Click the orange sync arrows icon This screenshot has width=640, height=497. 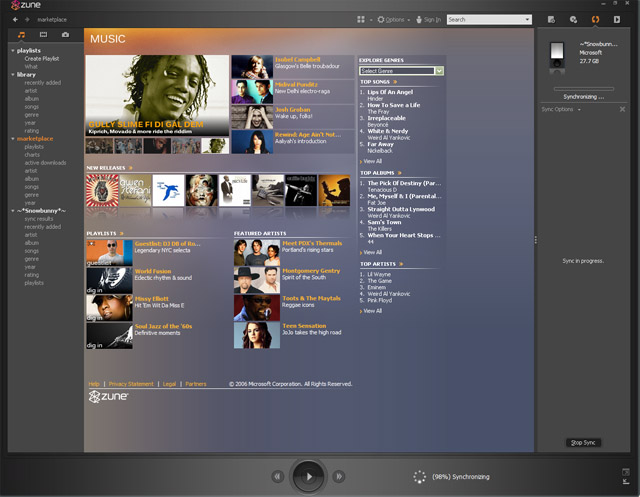pos(596,20)
